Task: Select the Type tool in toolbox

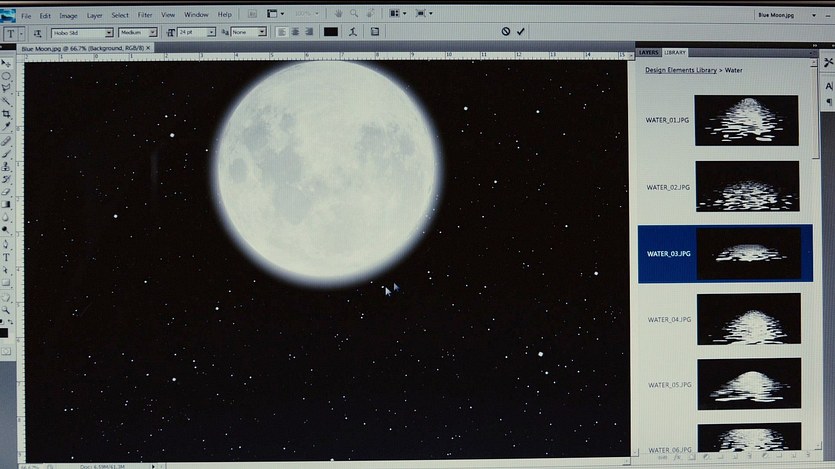Action: [6, 257]
